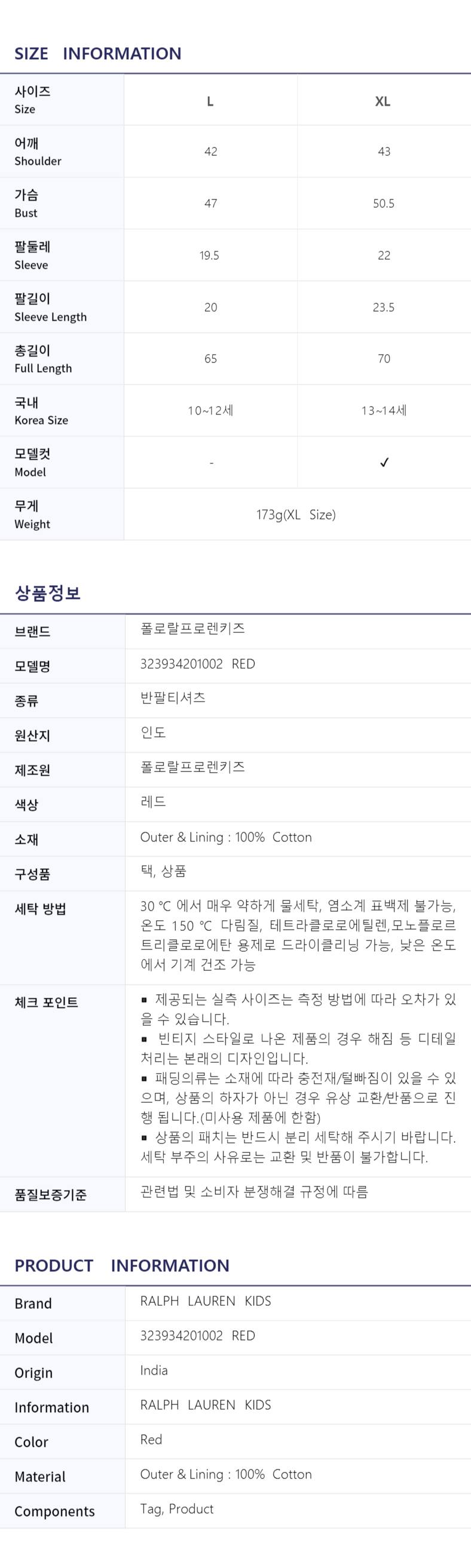Click the weight value 173g(XL Size)
The height and width of the screenshot is (1568, 471).
[296, 514]
